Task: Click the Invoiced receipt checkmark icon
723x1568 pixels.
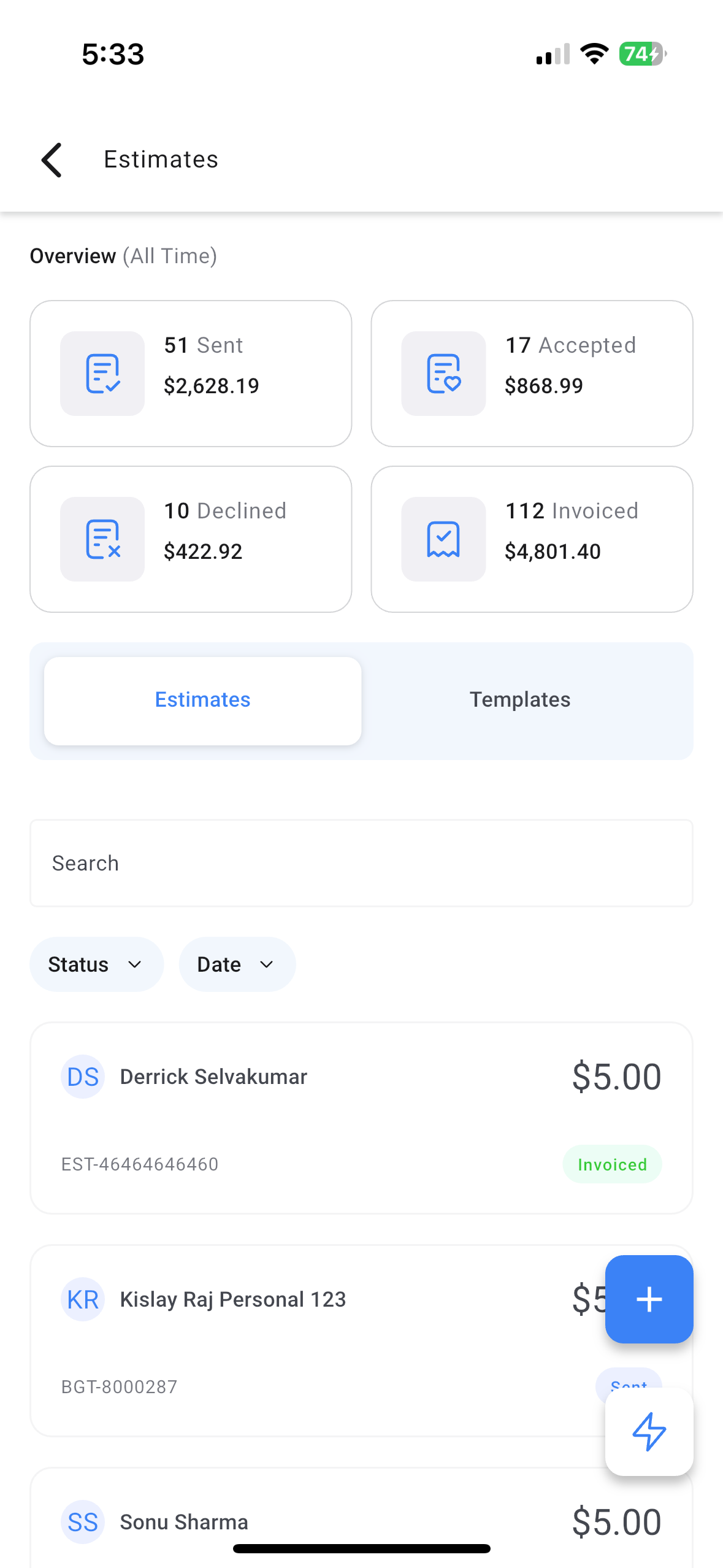Action: (443, 539)
